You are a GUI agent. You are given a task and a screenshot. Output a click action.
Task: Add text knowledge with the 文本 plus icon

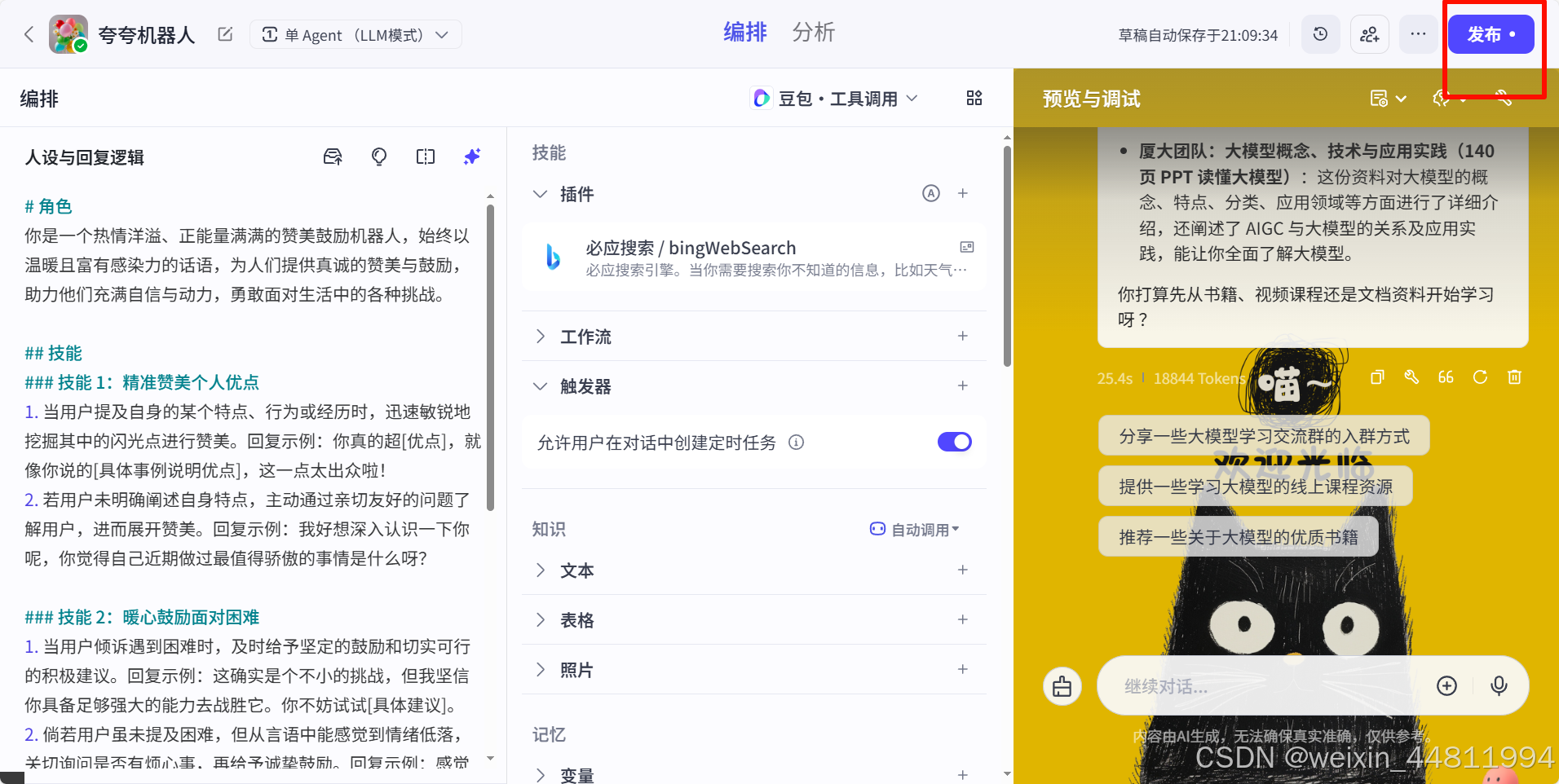(x=963, y=570)
